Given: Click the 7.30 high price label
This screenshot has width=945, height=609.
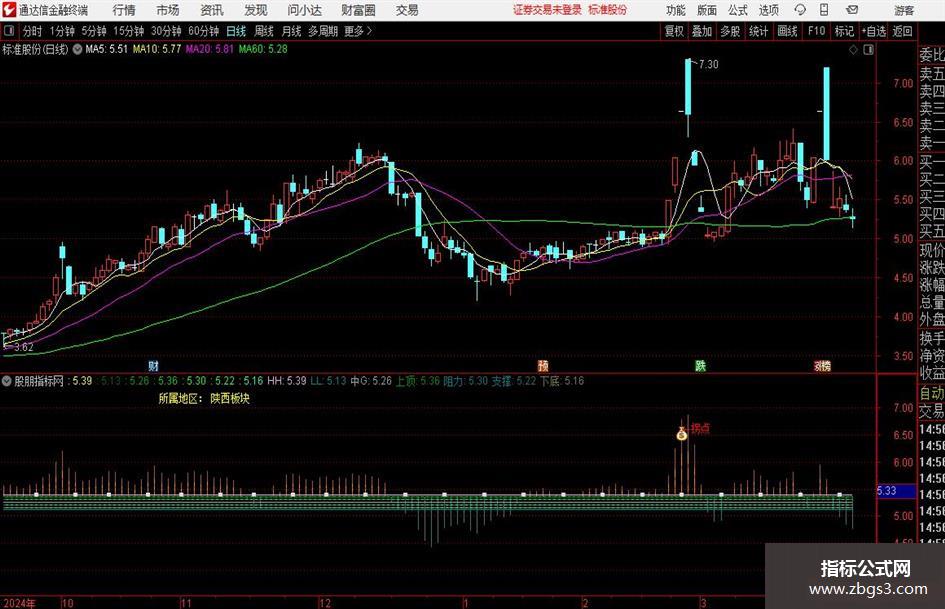Looking at the screenshot, I should tap(709, 65).
